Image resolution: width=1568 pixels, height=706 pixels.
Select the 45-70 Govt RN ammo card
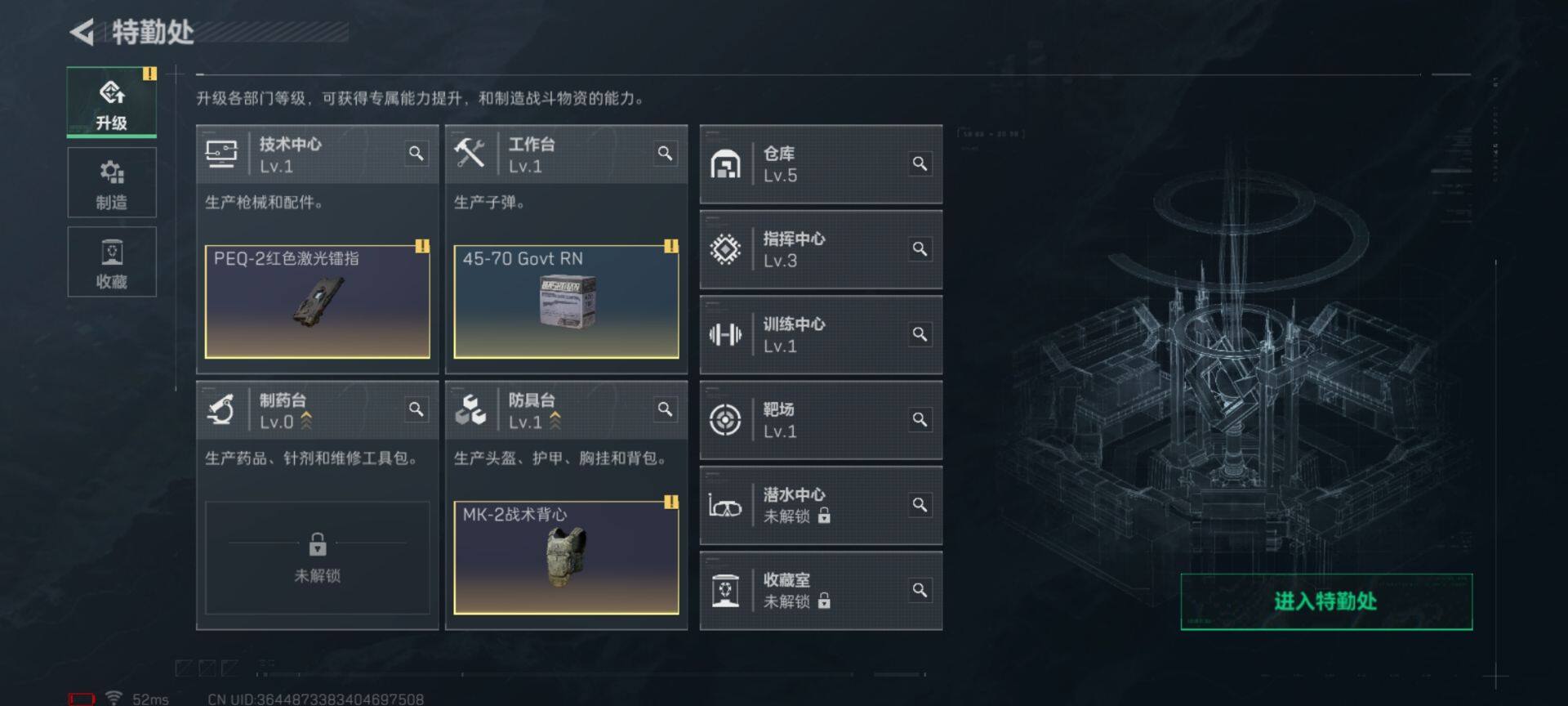[x=567, y=302]
